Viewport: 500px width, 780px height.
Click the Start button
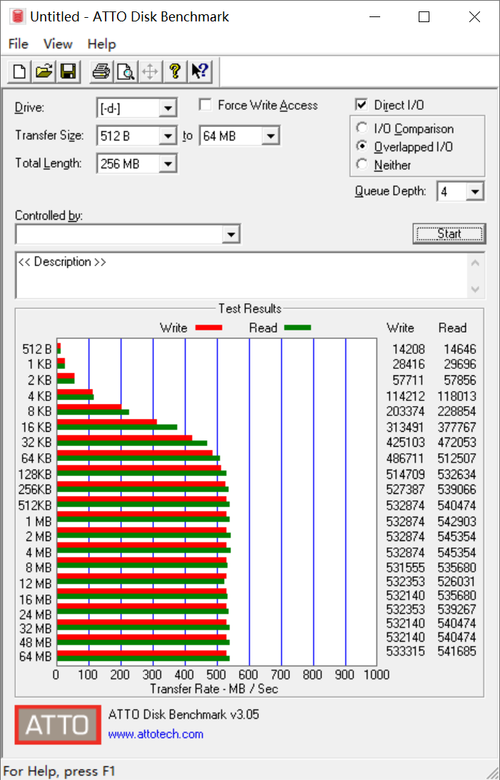tap(449, 233)
